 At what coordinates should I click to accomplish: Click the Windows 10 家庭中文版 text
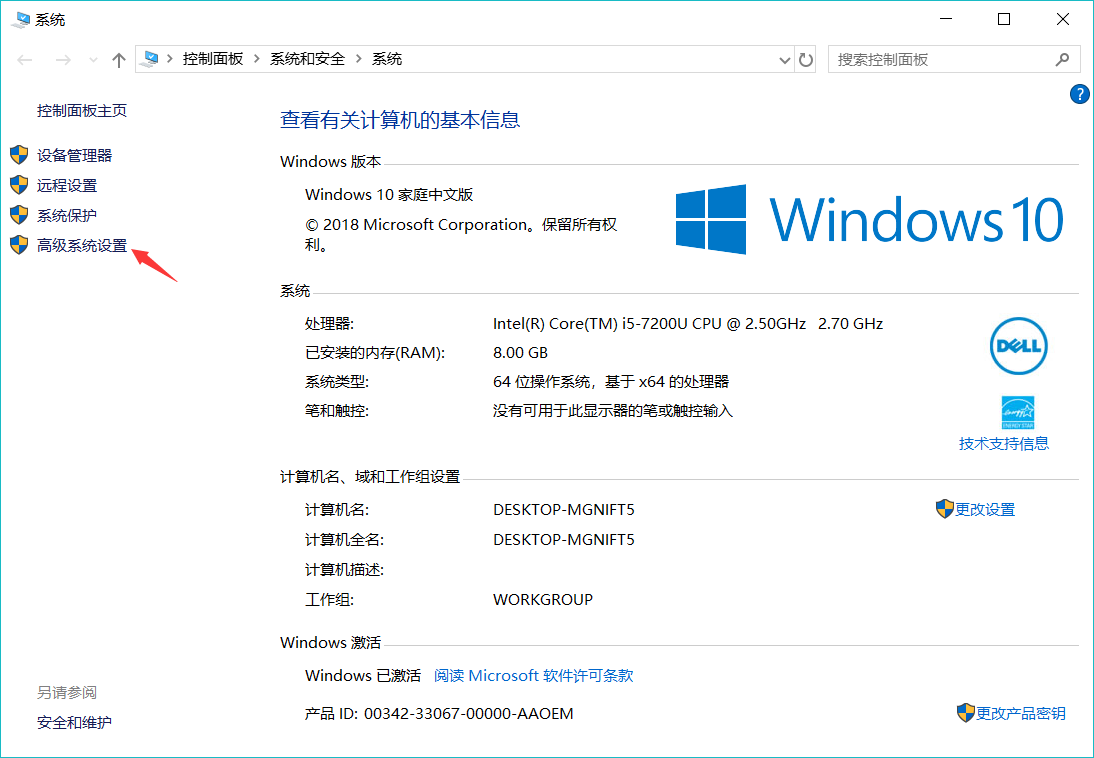pos(389,195)
